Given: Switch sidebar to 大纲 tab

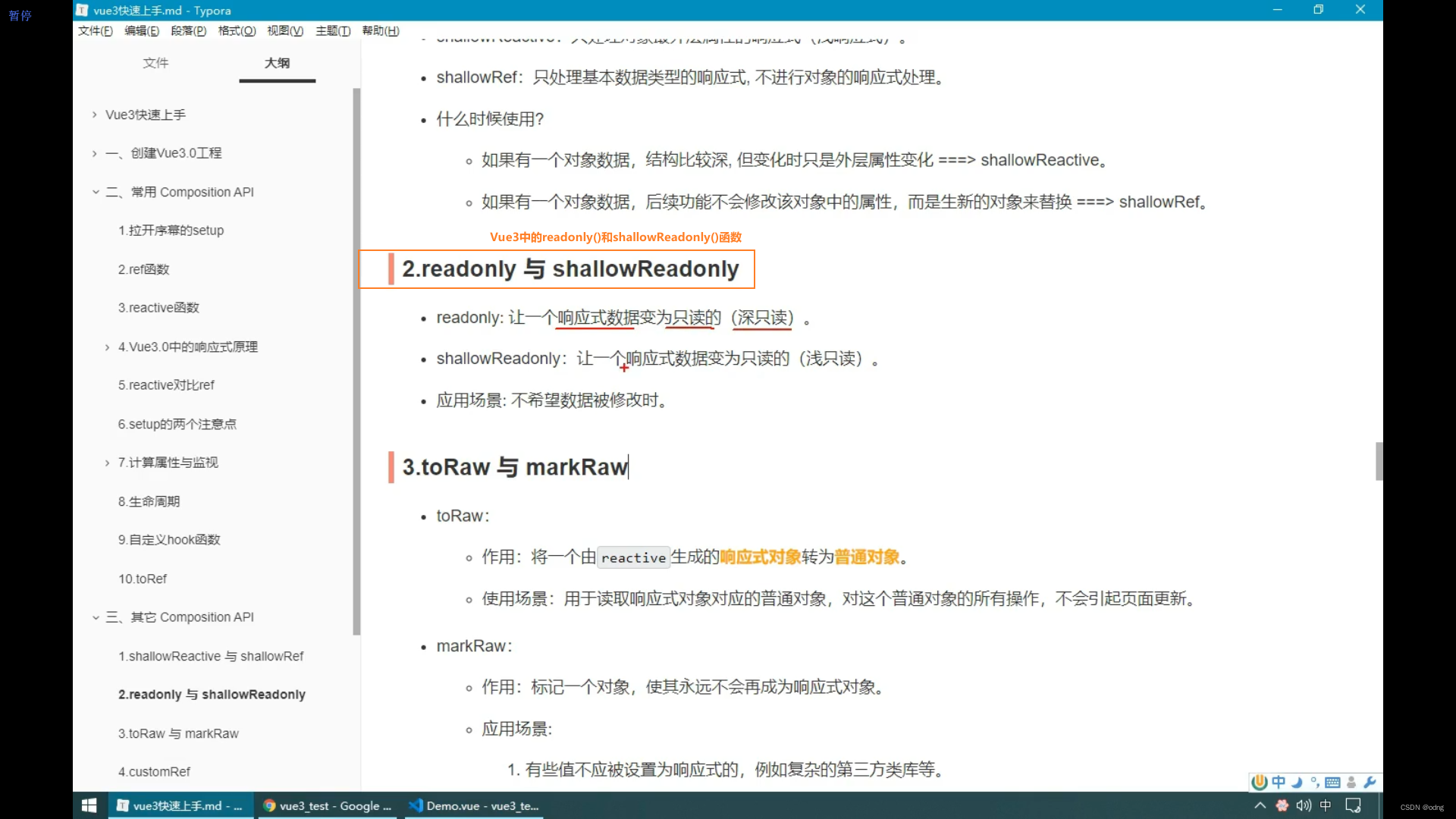Looking at the screenshot, I should click(277, 63).
